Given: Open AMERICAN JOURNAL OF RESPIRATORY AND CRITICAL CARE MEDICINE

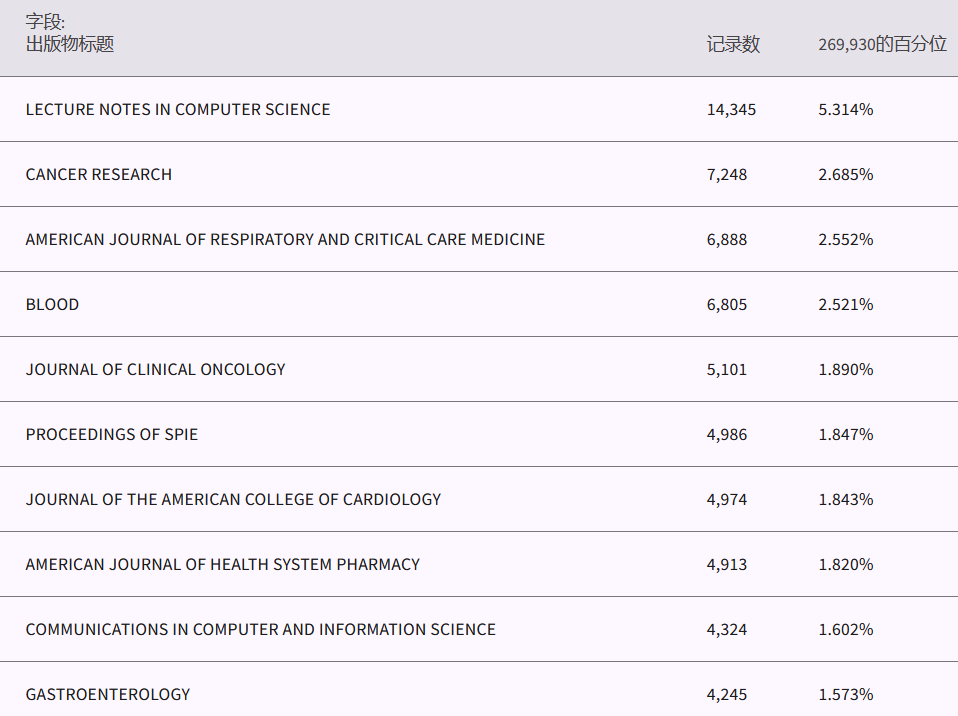Looking at the screenshot, I should tap(285, 239).
